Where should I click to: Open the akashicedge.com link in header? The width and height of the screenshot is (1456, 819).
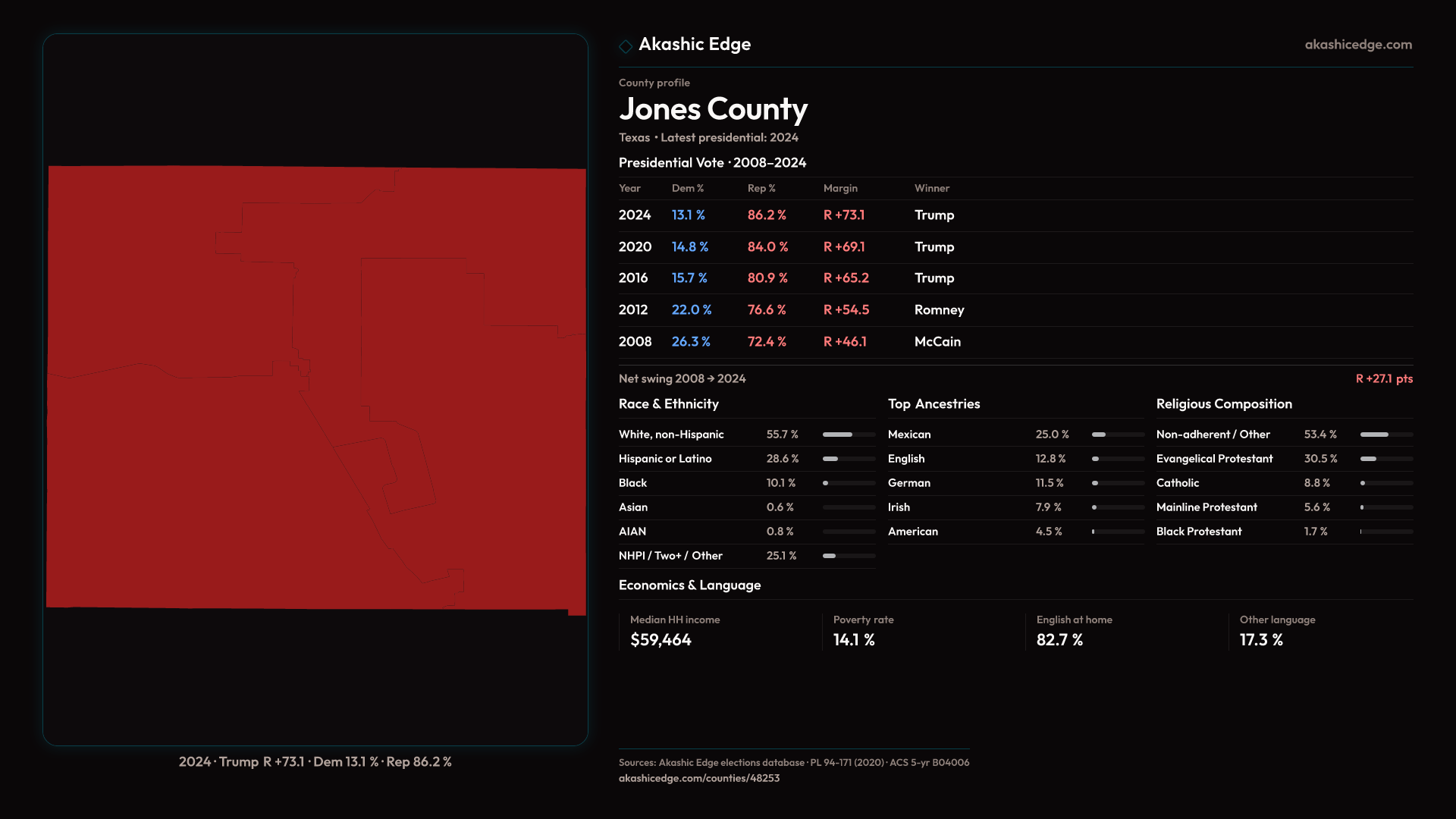tap(1358, 45)
